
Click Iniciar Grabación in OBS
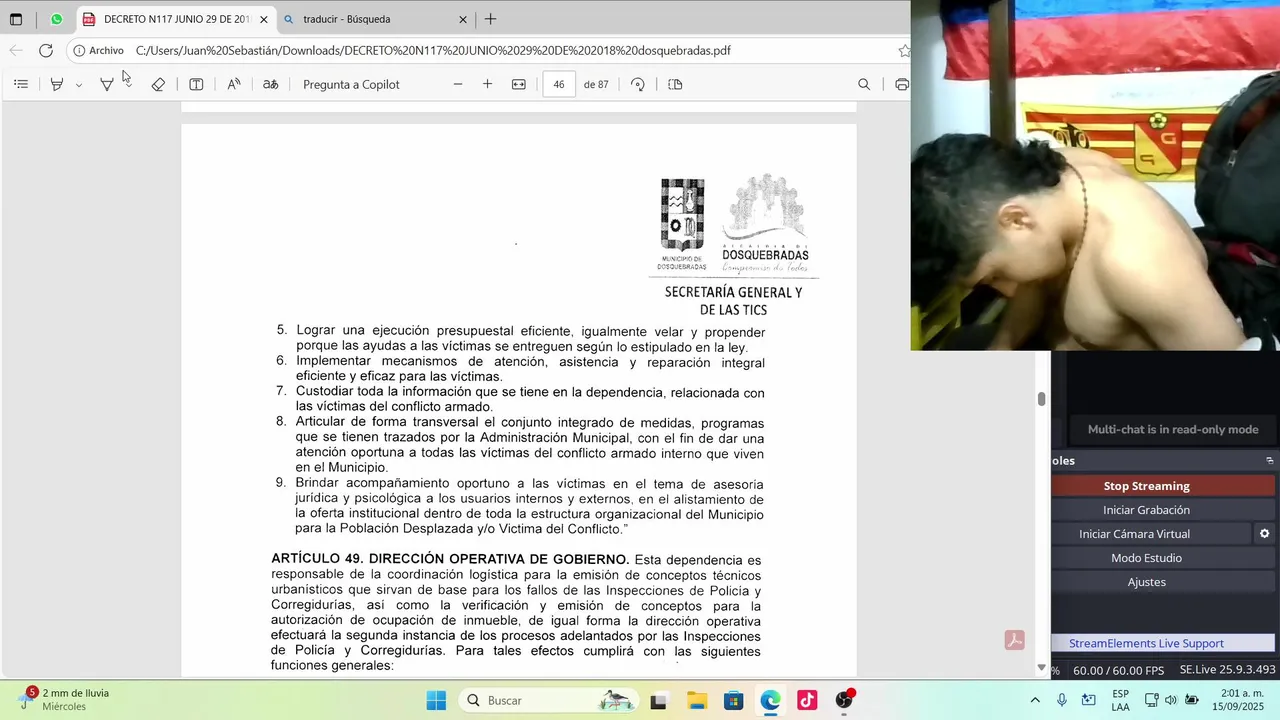(x=1146, y=510)
